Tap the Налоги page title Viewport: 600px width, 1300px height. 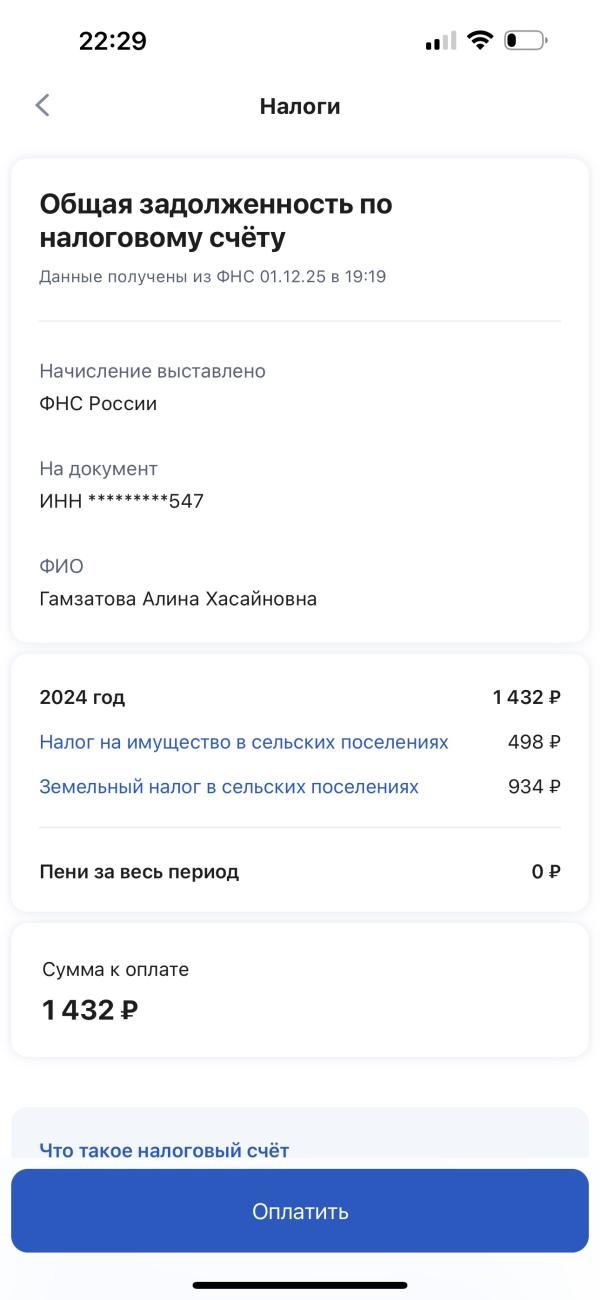(x=300, y=106)
